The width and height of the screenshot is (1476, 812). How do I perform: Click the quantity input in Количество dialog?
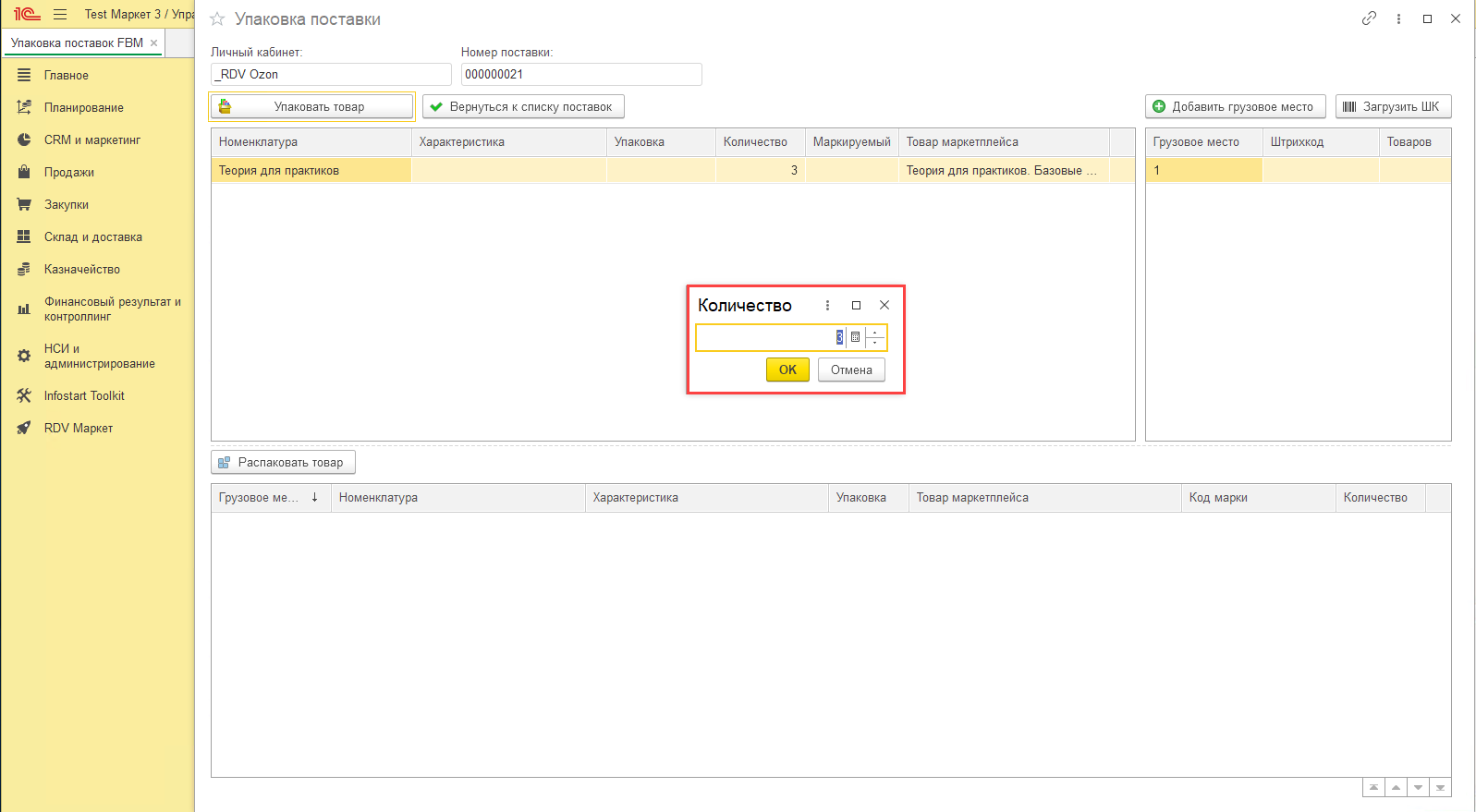click(x=770, y=337)
